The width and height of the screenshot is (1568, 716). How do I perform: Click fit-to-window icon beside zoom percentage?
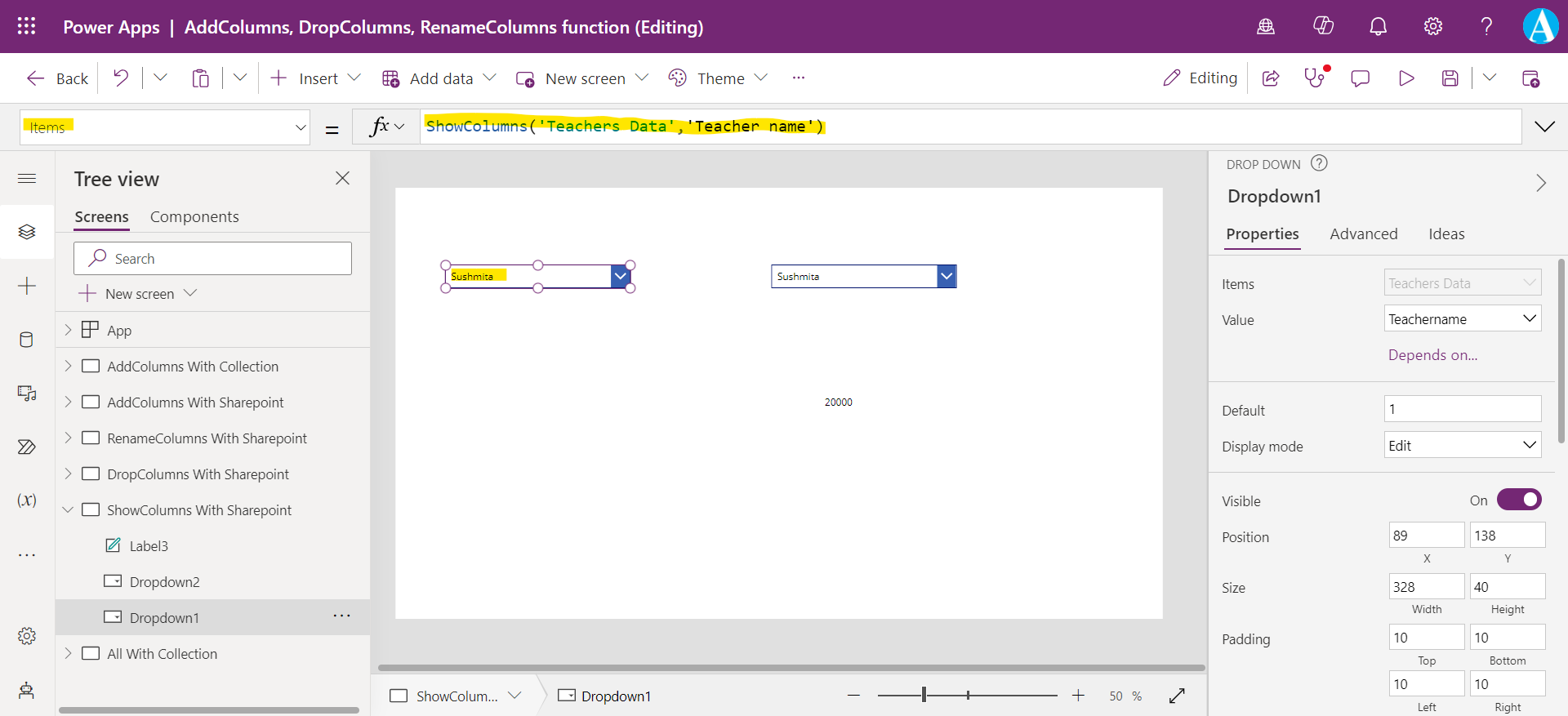[x=1177, y=696]
